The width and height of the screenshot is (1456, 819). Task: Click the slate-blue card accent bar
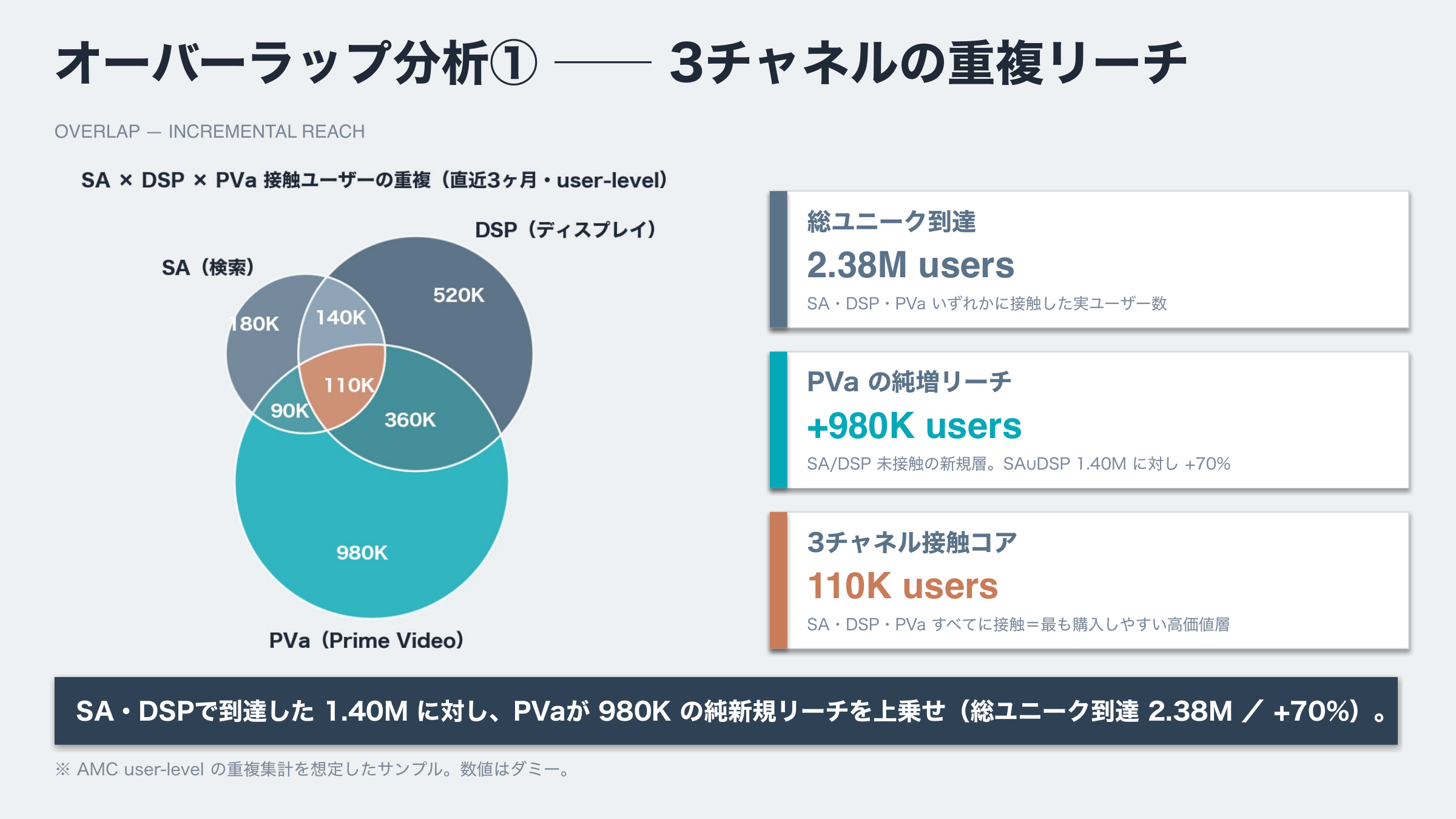tap(778, 260)
